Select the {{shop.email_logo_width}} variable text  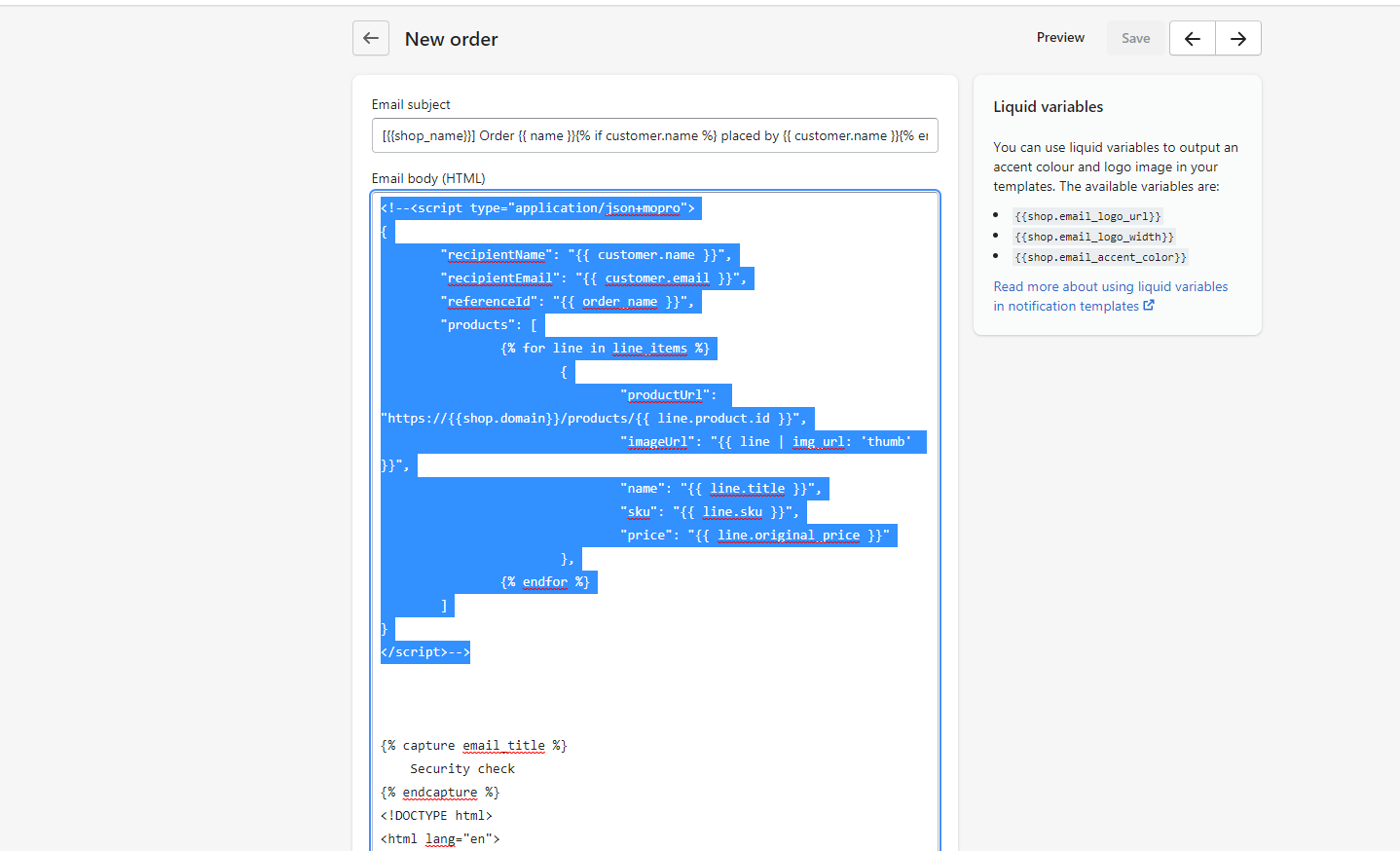[1094, 237]
